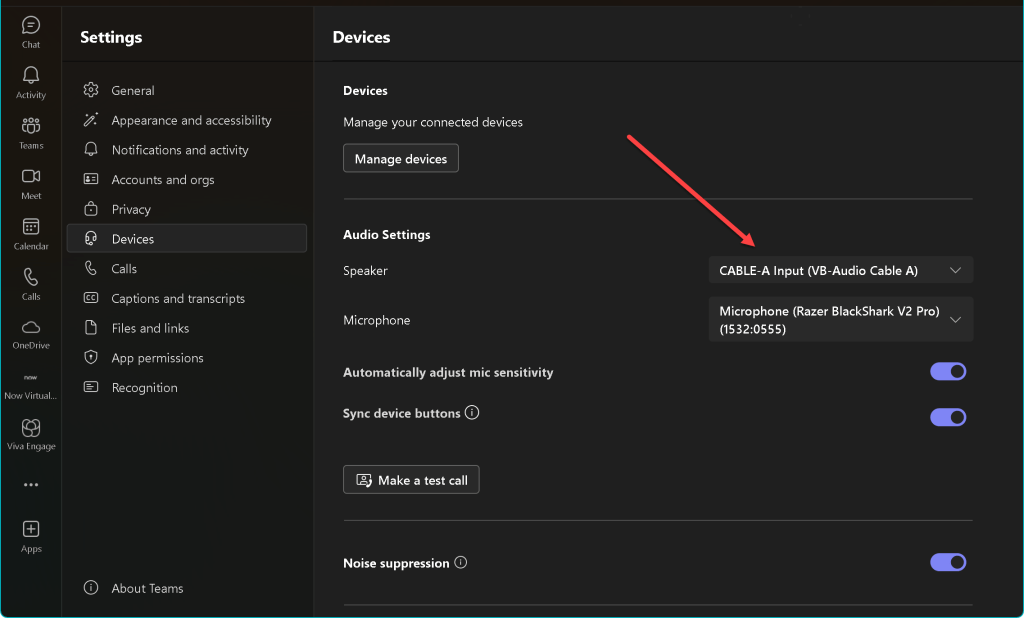Click the General gear icon
Screen dimensions: 1024x618
click(x=91, y=89)
